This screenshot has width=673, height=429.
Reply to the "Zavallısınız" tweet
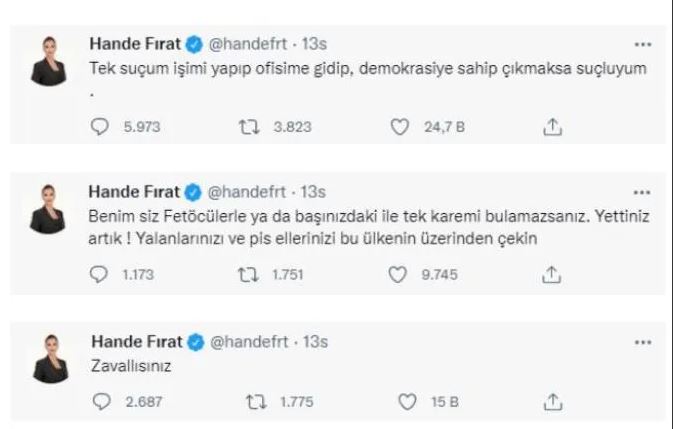point(100,402)
